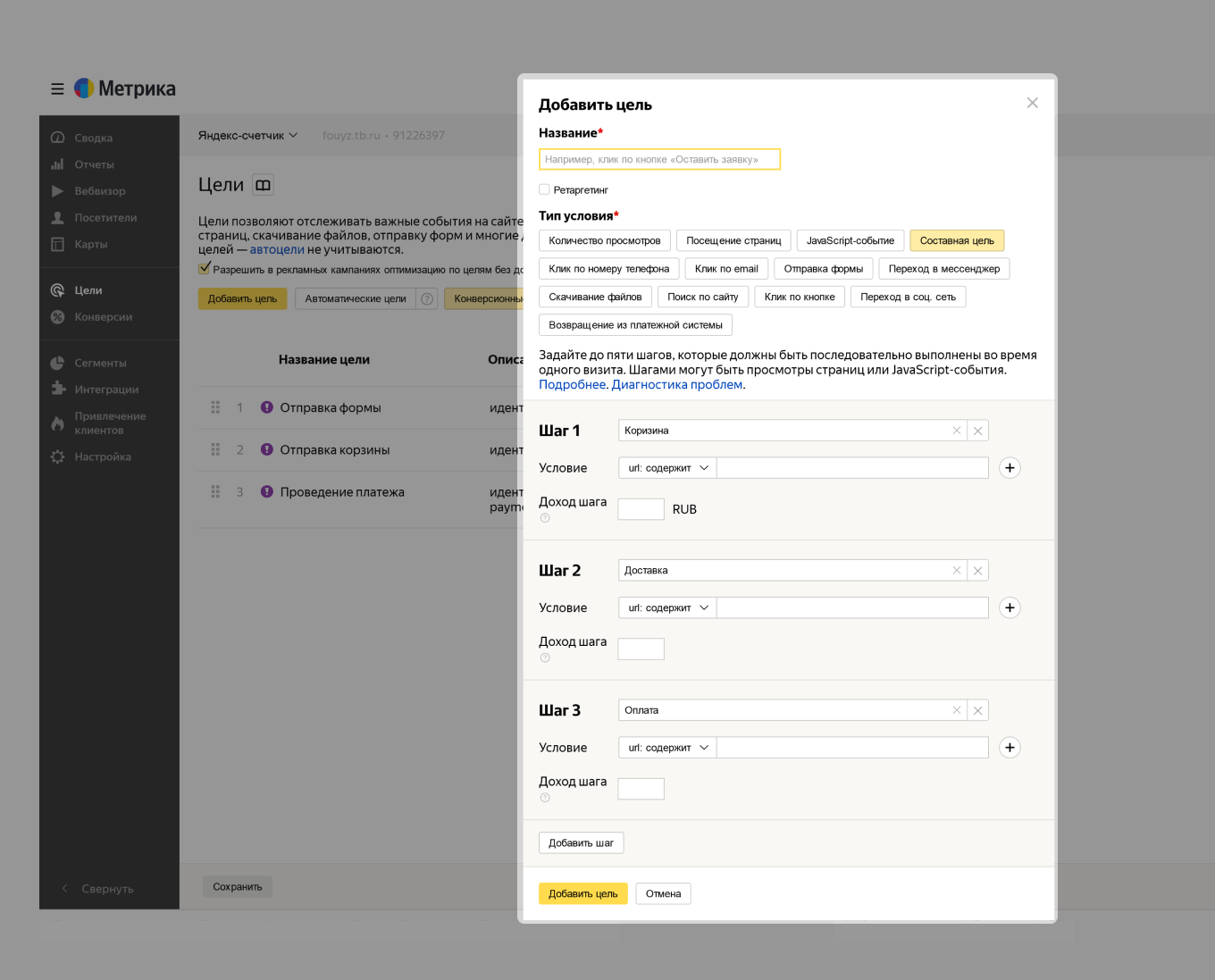Choose Отправка формы condition type

pyautogui.click(x=823, y=269)
